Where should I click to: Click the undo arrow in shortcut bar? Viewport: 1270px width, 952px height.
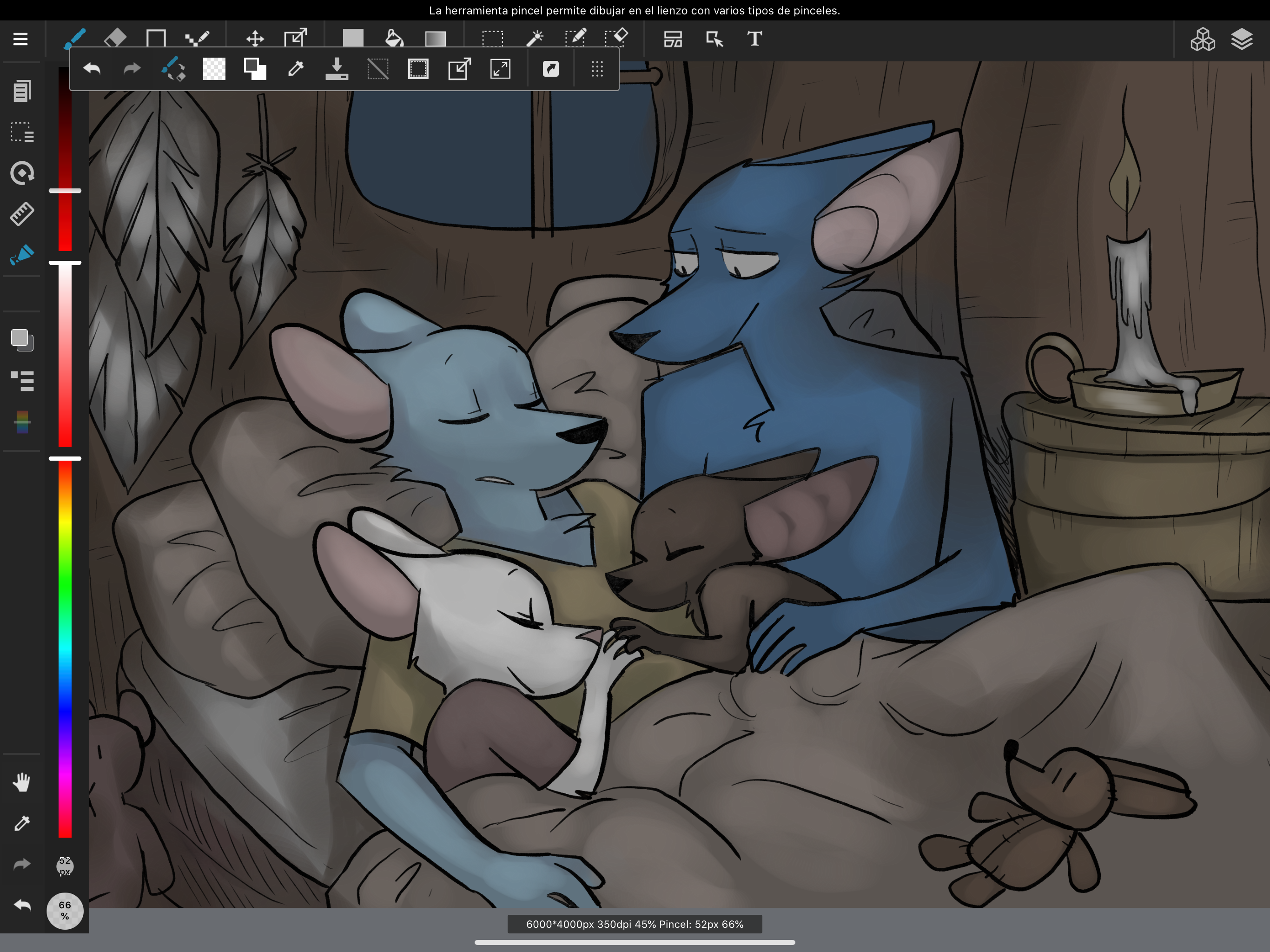click(x=92, y=69)
